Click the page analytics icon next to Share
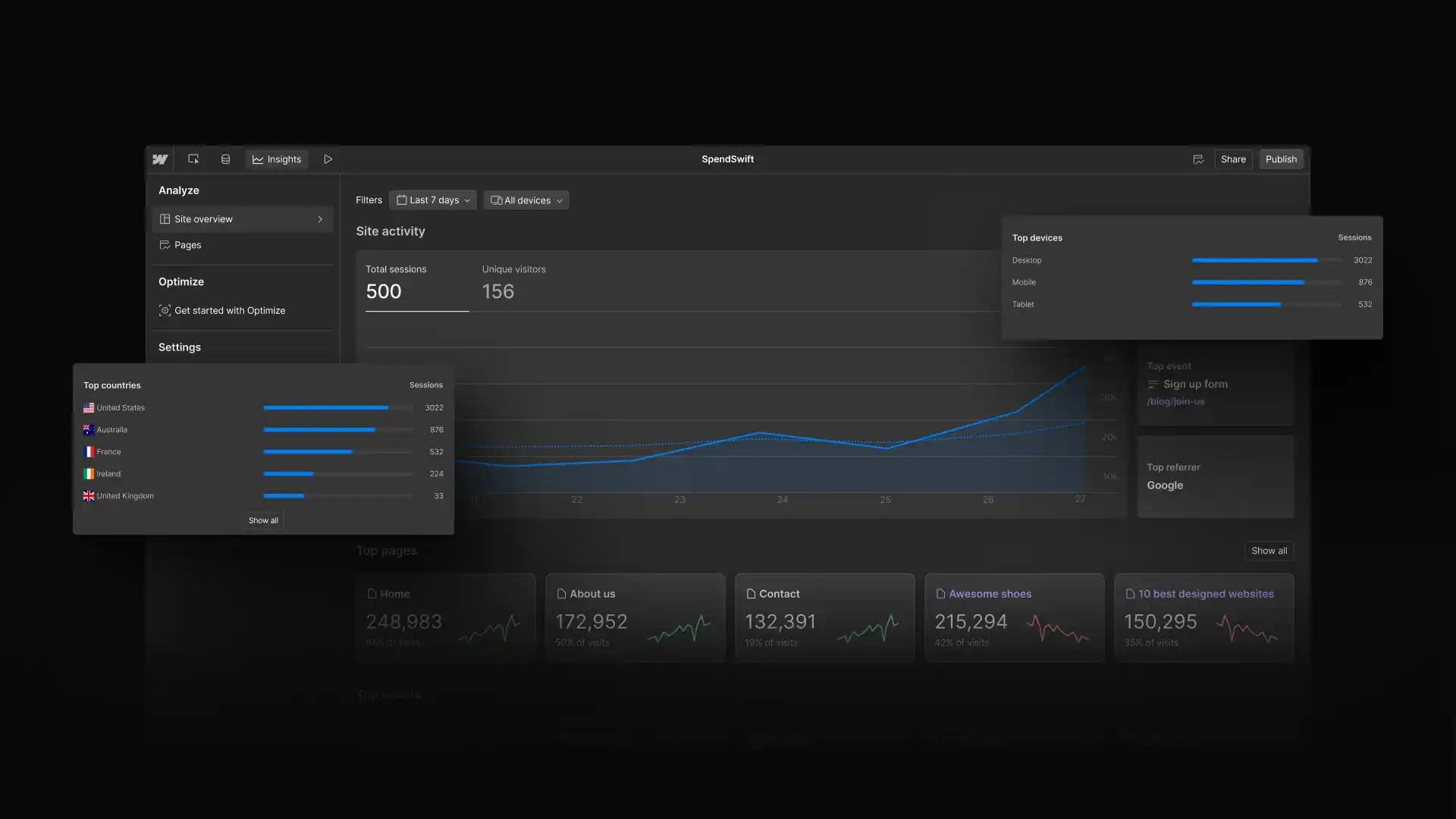 click(1198, 159)
